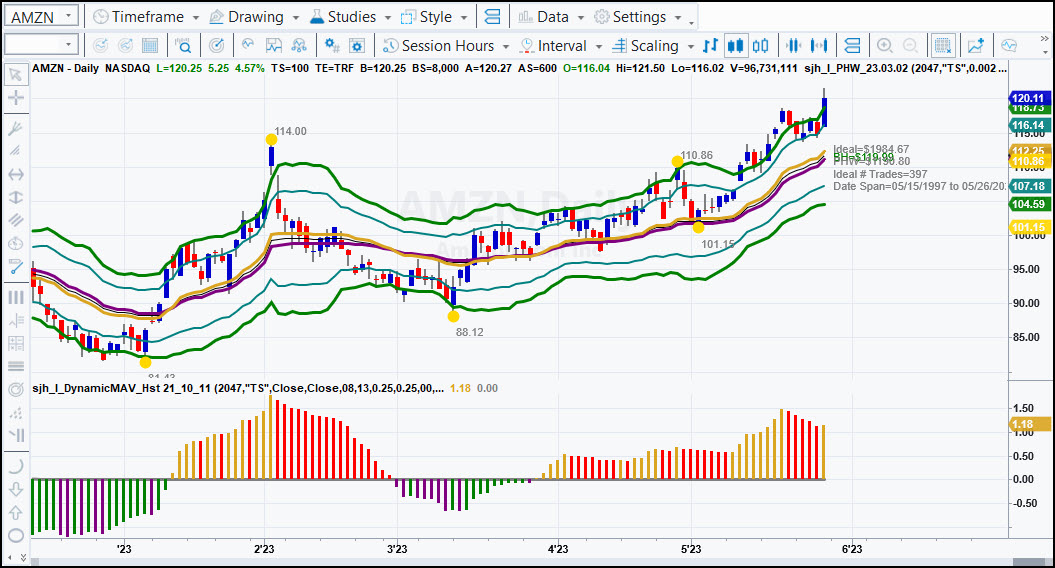The width and height of the screenshot is (1055, 568).
Task: Toggle the grid selection button
Action: point(943,46)
